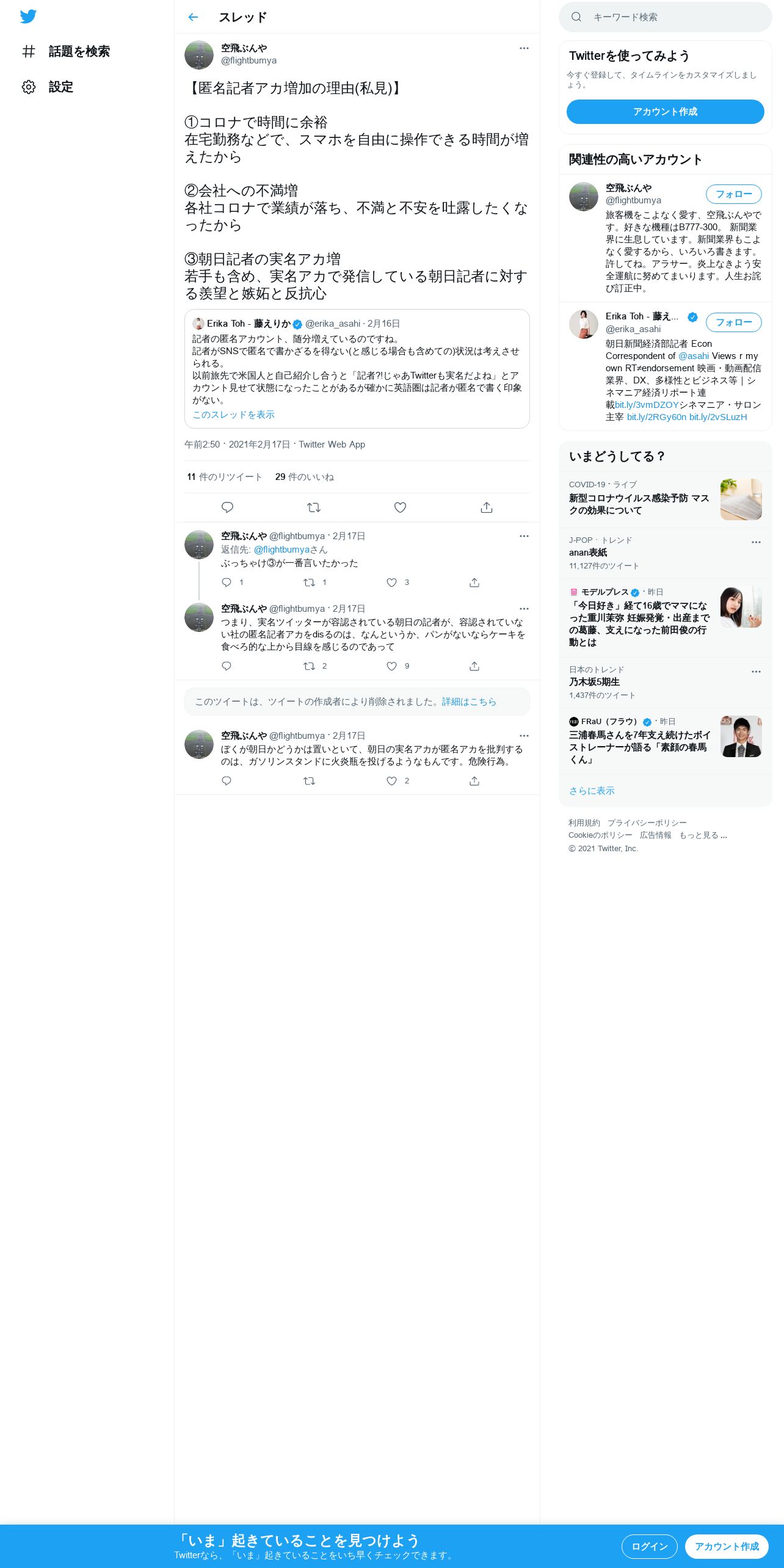Screen dimensions: 784x1568
Task: Like the ぶっちゃけ③ tweet
Action: pyautogui.click(x=392, y=583)
